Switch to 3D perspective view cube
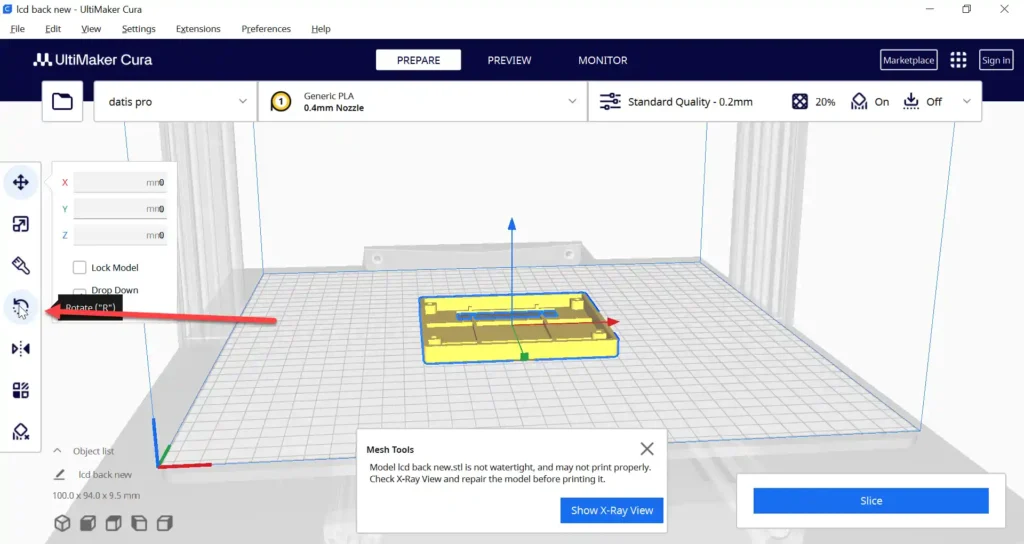This screenshot has height=544, width=1024. 62,523
